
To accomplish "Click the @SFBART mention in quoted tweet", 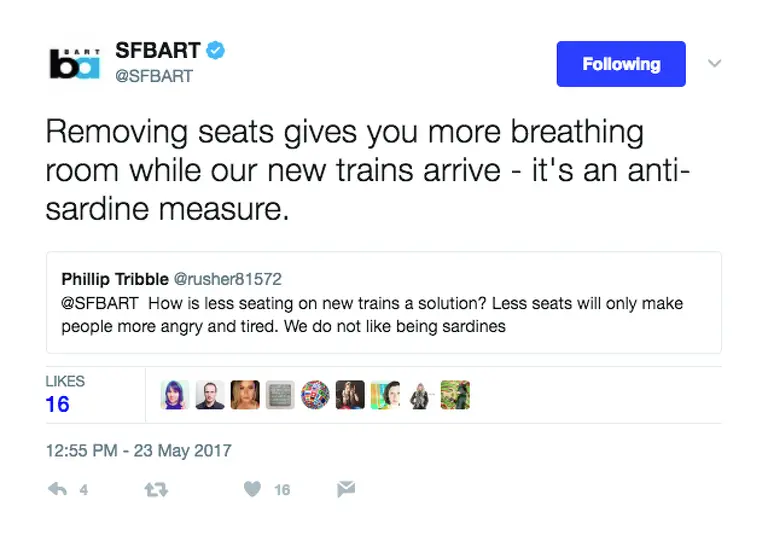I will tap(99, 303).
